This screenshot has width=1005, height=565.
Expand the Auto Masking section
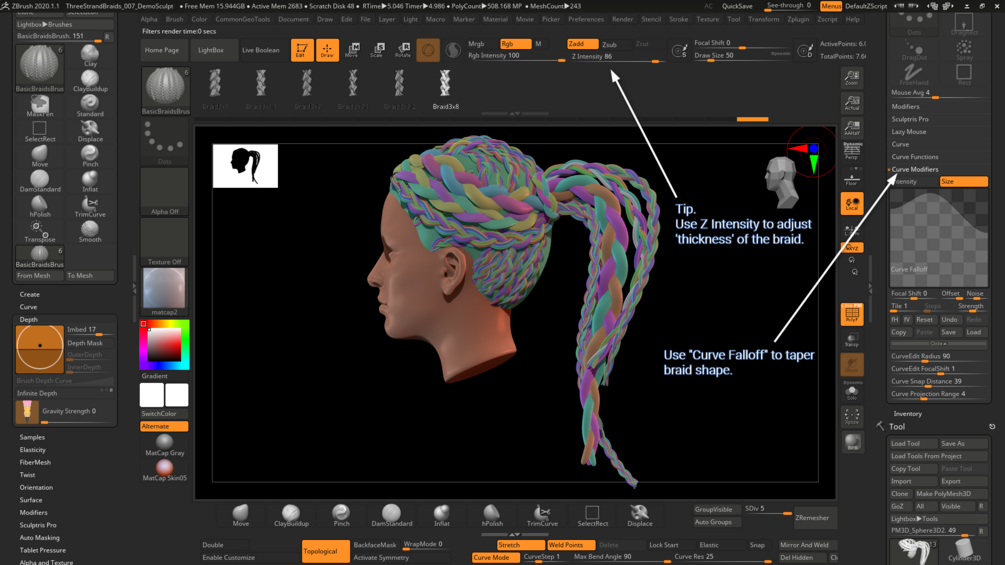point(39,537)
